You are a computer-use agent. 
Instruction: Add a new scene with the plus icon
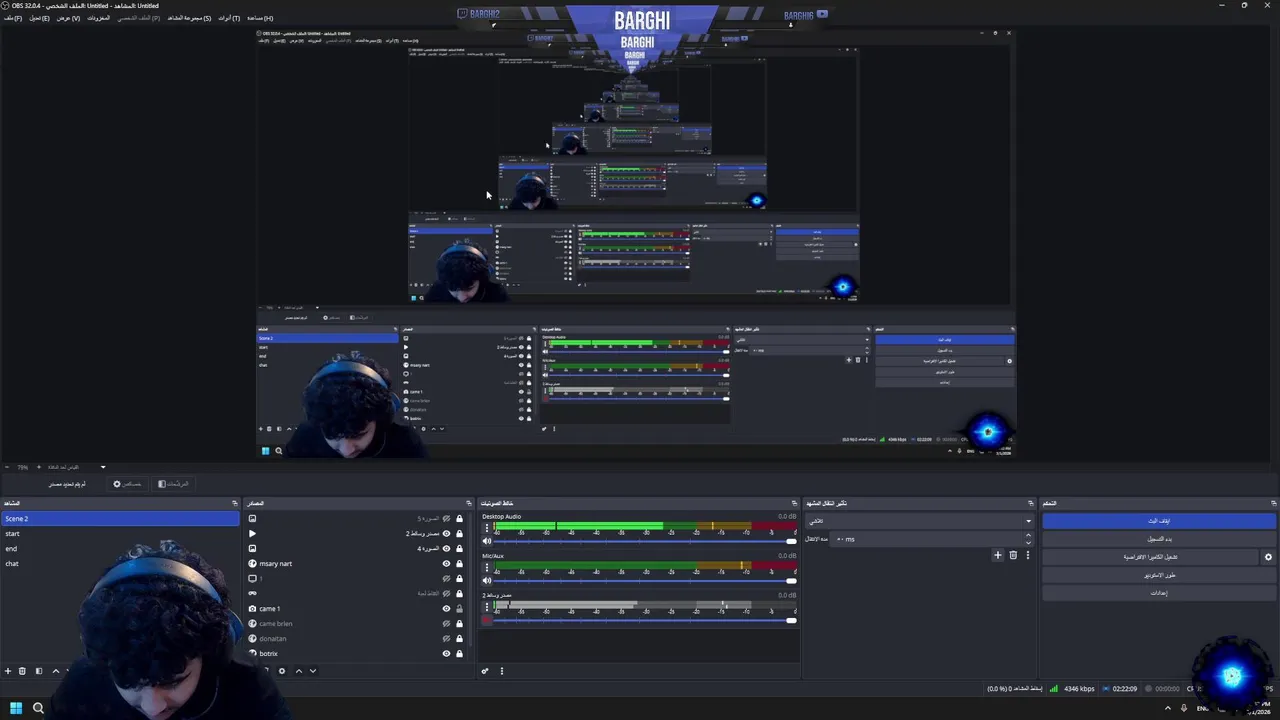tap(8, 671)
